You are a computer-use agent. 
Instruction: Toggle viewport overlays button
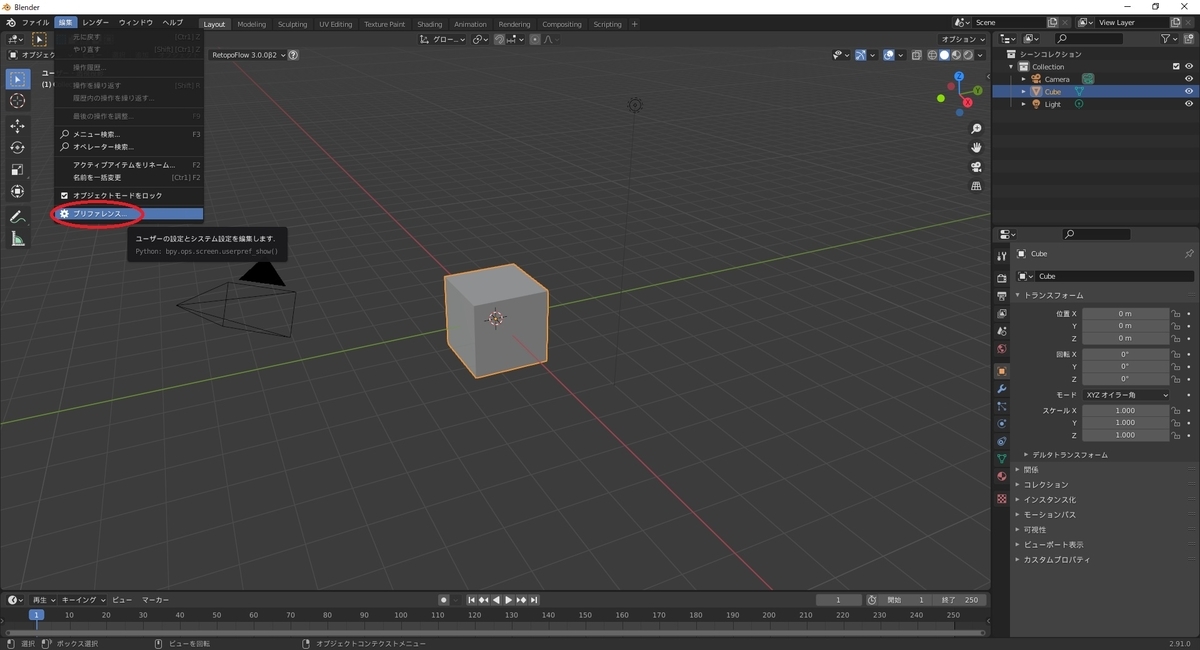pos(888,55)
